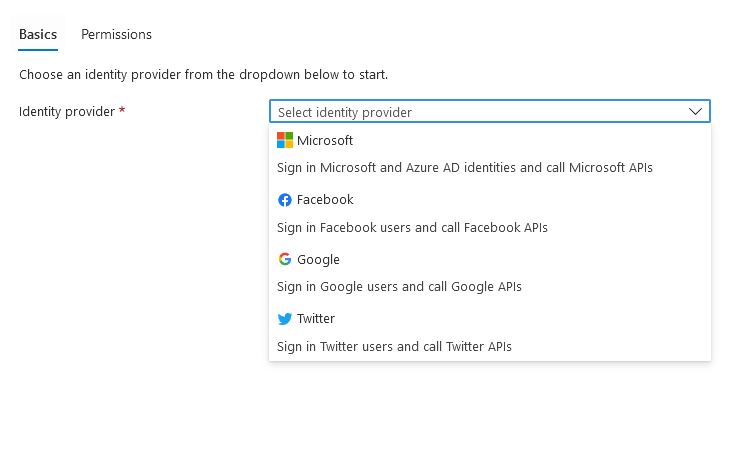Click empty area below the Twitter option

(490, 400)
